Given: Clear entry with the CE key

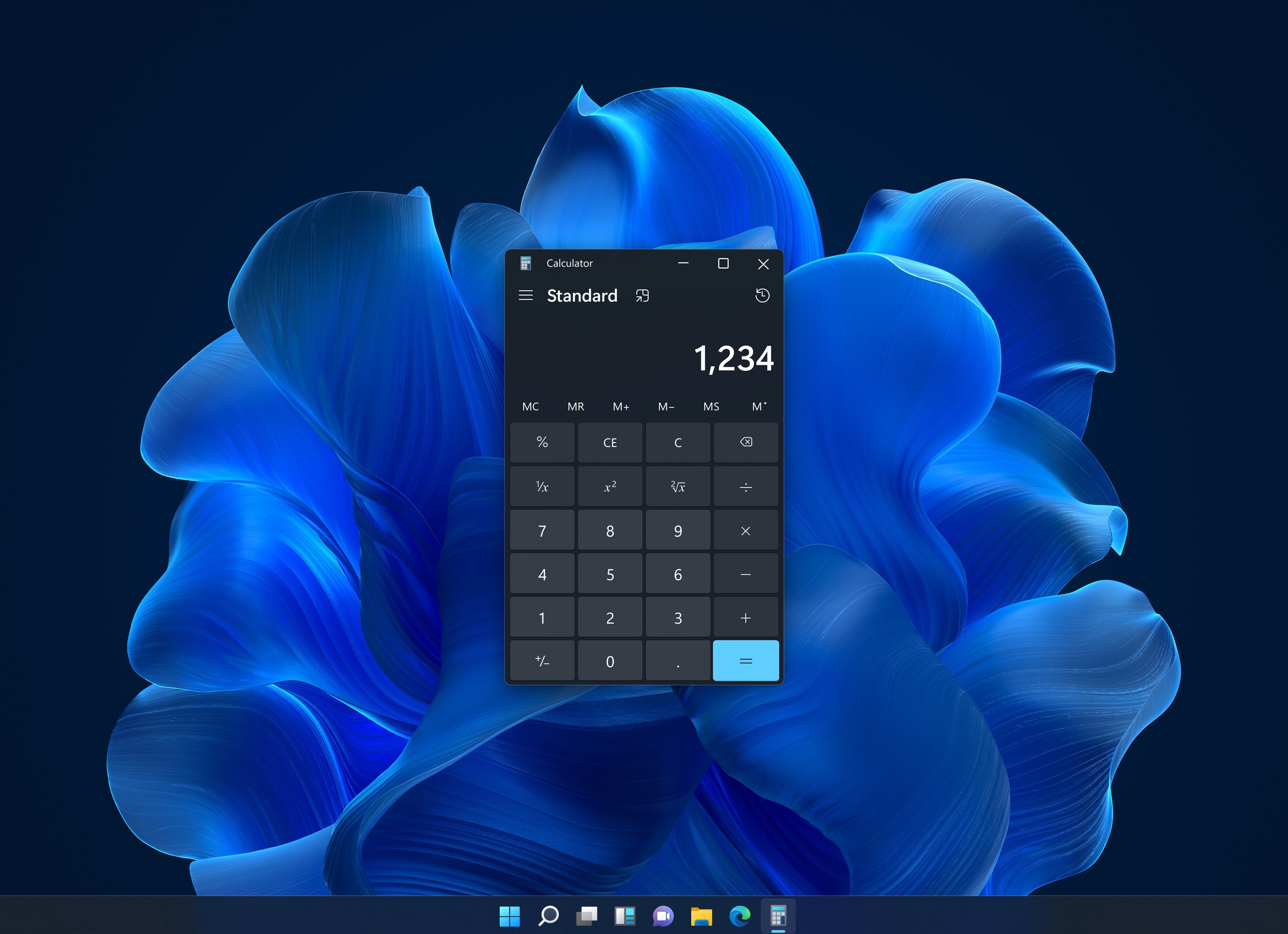Looking at the screenshot, I should coord(610,442).
